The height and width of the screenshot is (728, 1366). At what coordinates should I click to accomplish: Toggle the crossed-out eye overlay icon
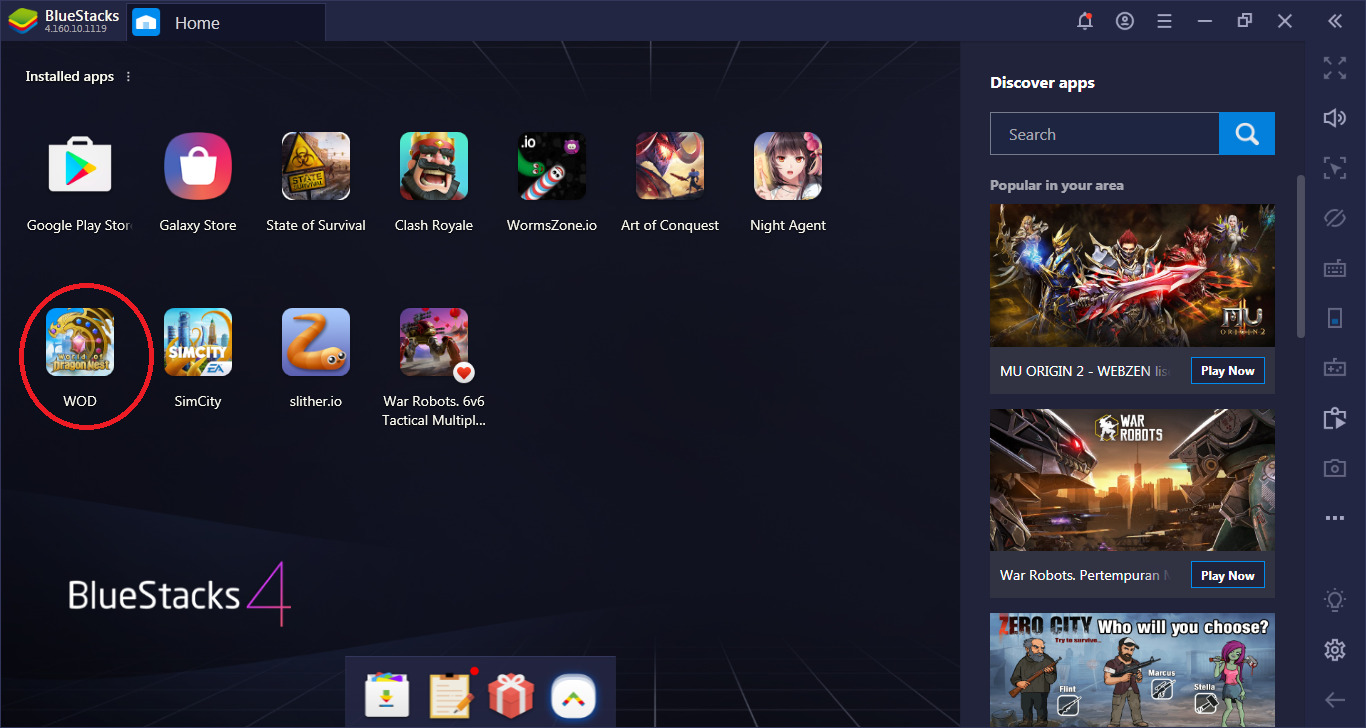coord(1335,218)
